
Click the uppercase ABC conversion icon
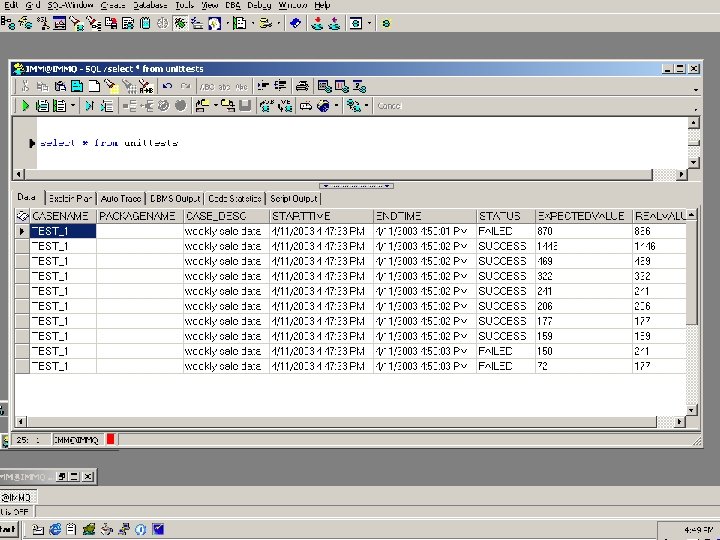[207, 86]
